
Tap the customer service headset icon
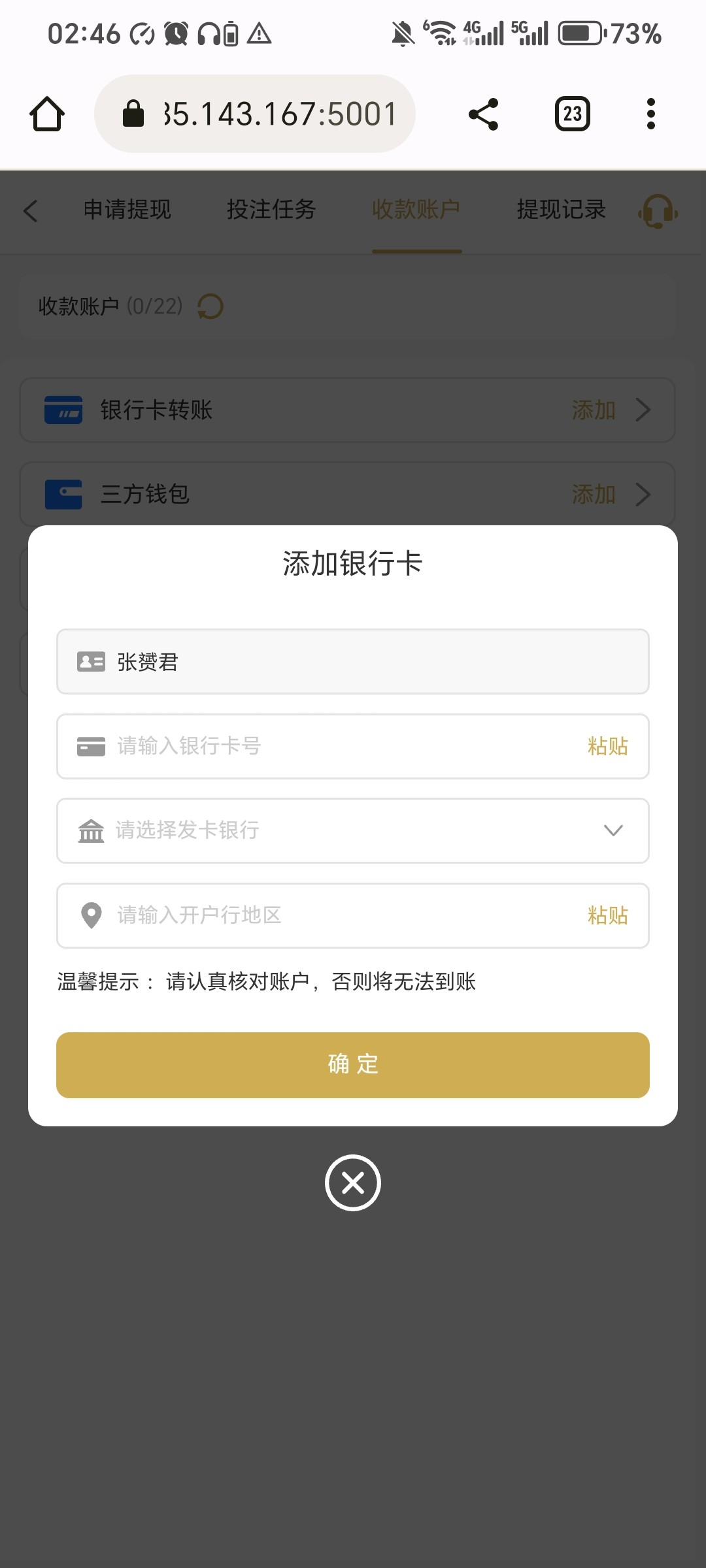(x=658, y=211)
